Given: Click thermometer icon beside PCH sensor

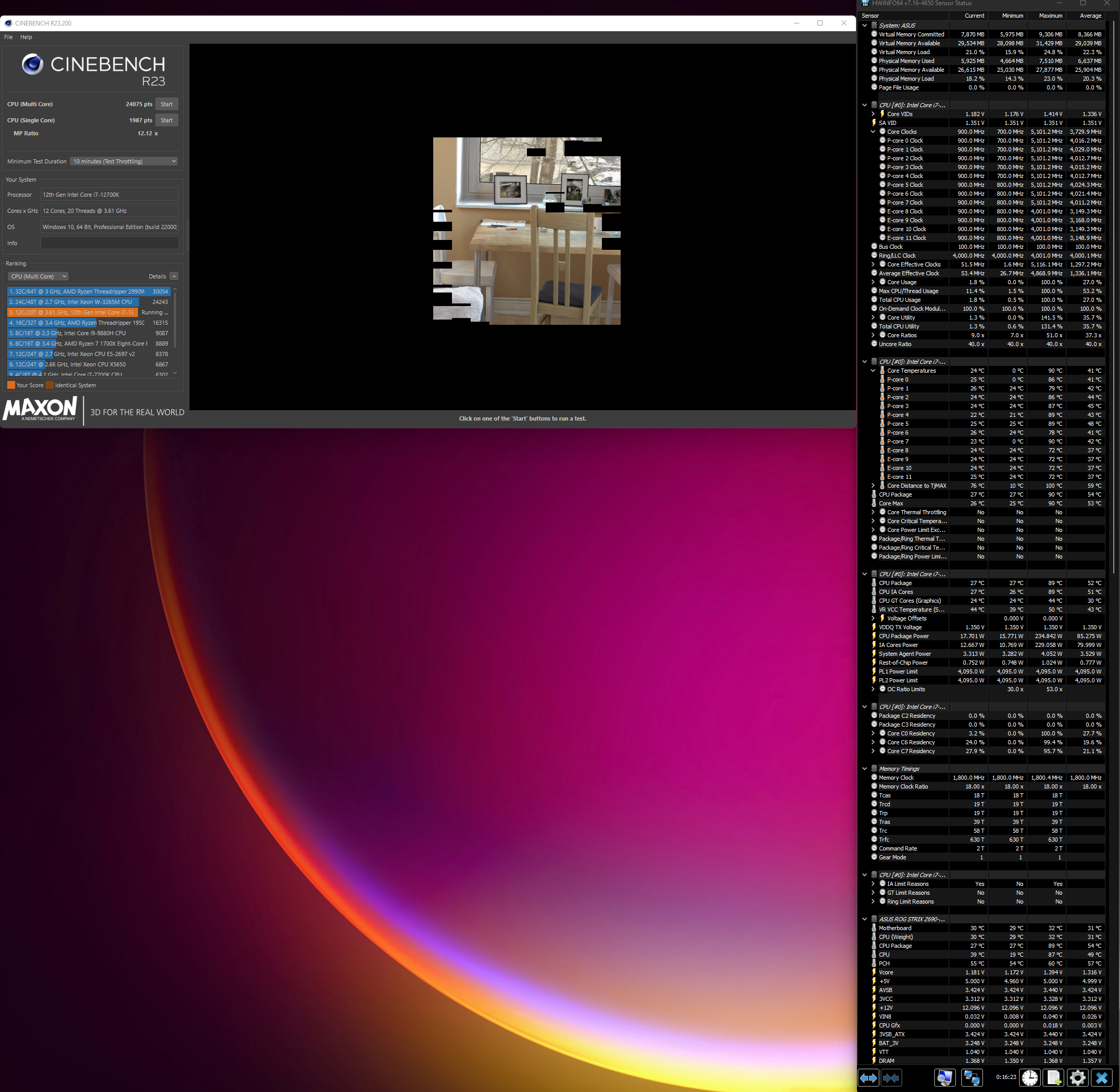Looking at the screenshot, I should (x=874, y=963).
